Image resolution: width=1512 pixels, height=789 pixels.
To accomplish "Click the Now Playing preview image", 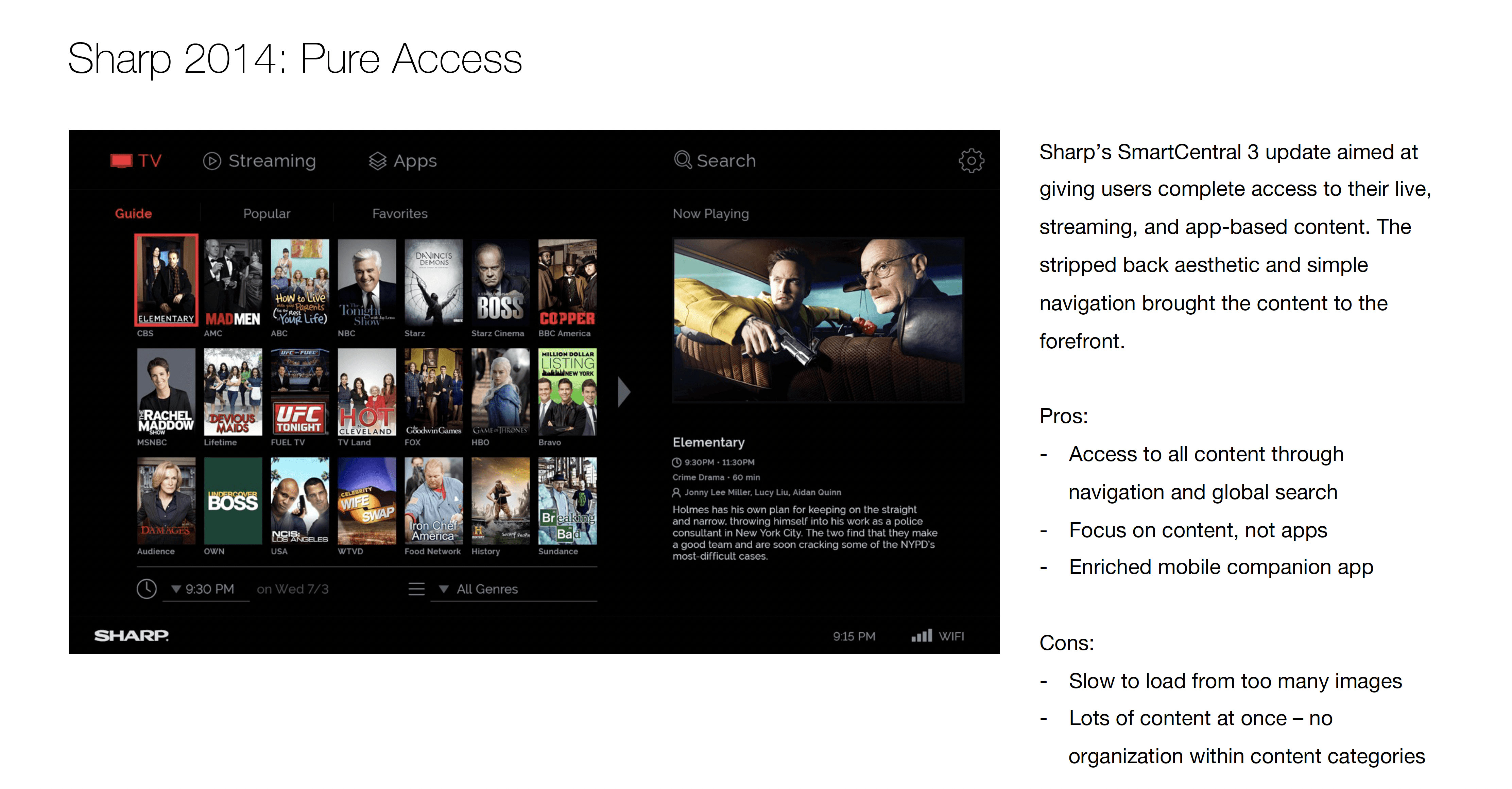I will tap(818, 320).
